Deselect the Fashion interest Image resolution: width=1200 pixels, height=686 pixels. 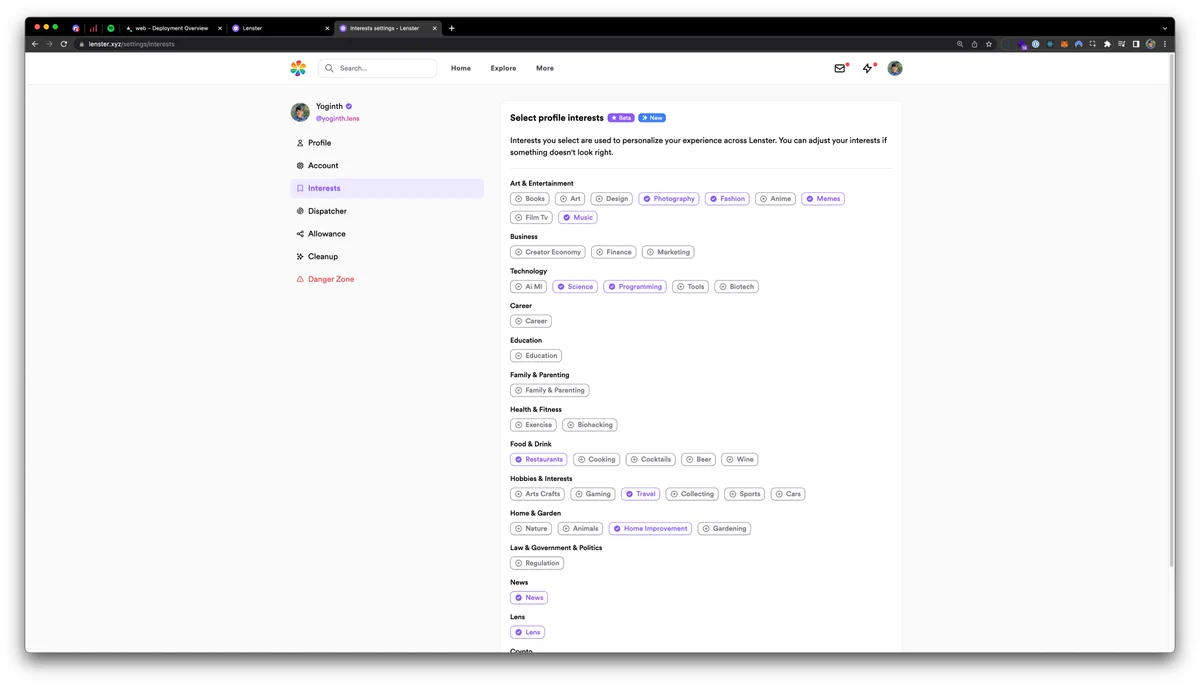pyautogui.click(x=727, y=199)
